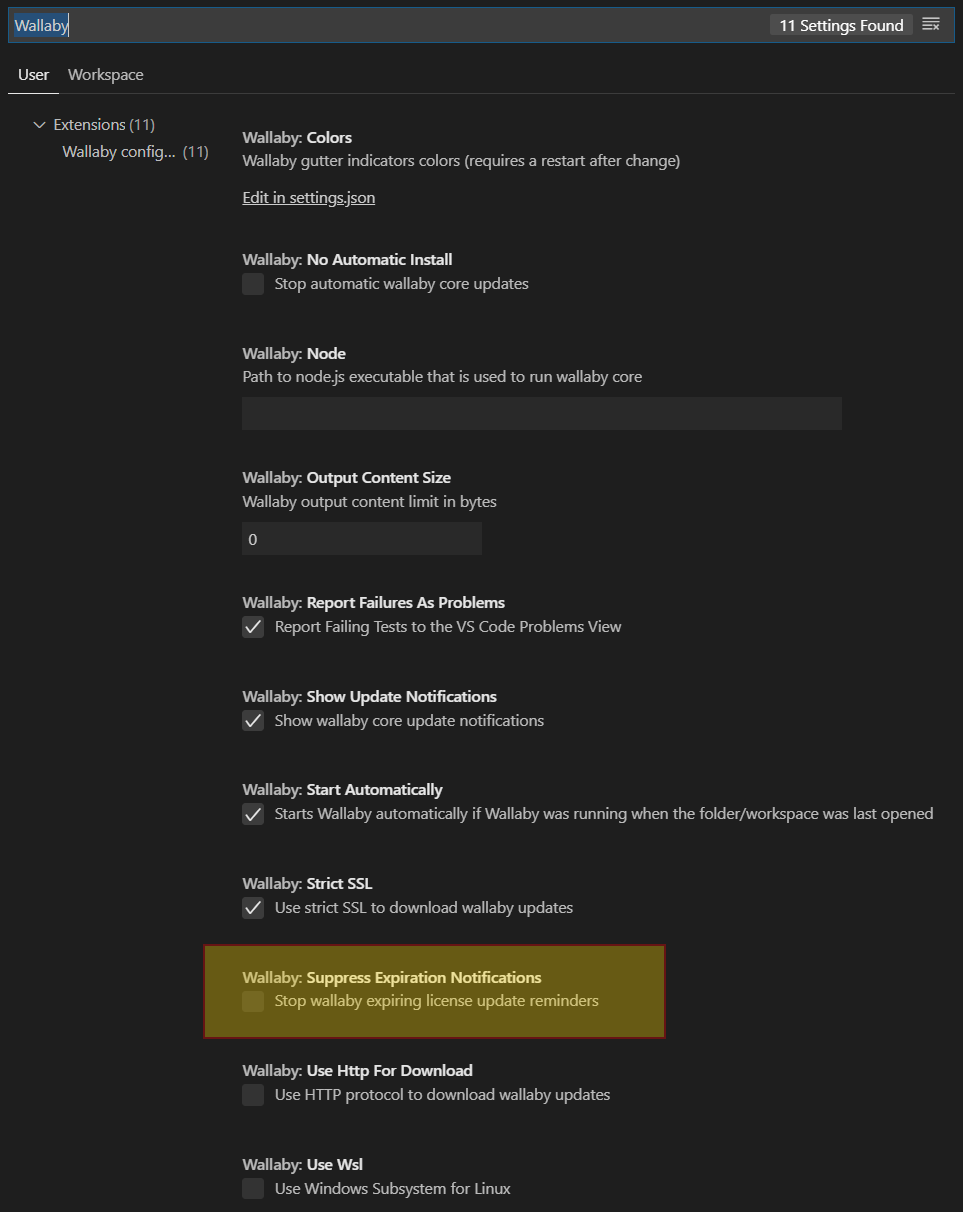963x1212 pixels.
Task: Switch to the Workspace tab
Action: 105,74
